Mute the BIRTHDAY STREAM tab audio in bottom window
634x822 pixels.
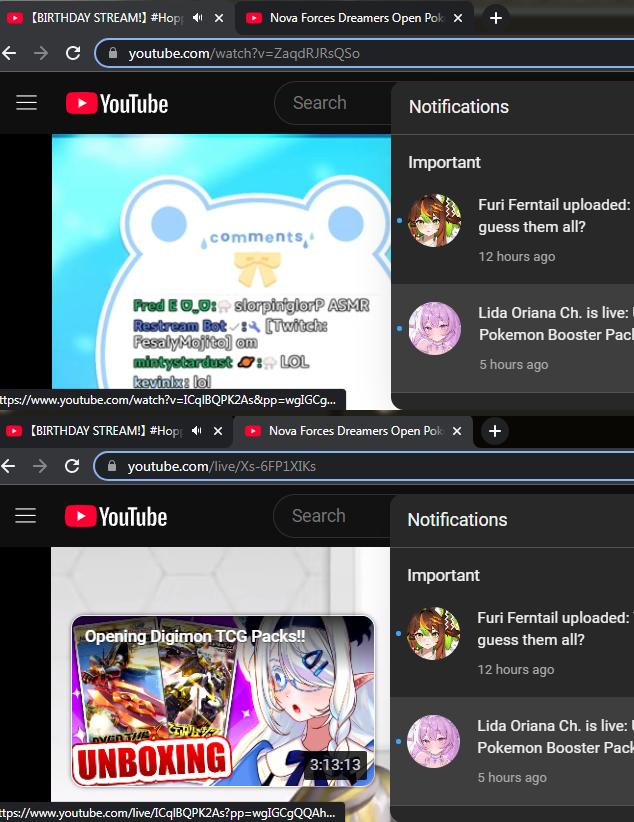point(196,431)
